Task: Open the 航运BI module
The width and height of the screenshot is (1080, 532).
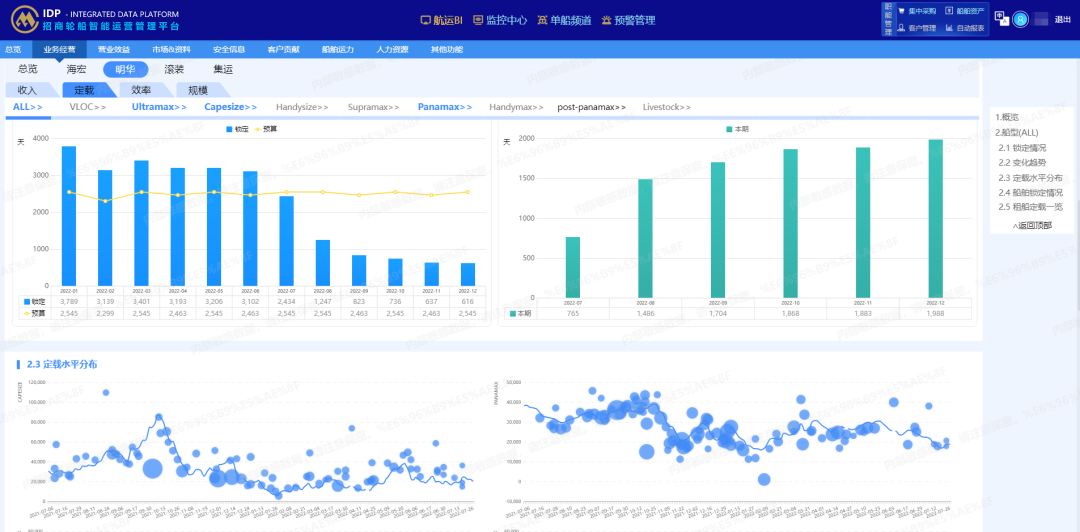Action: coord(442,20)
